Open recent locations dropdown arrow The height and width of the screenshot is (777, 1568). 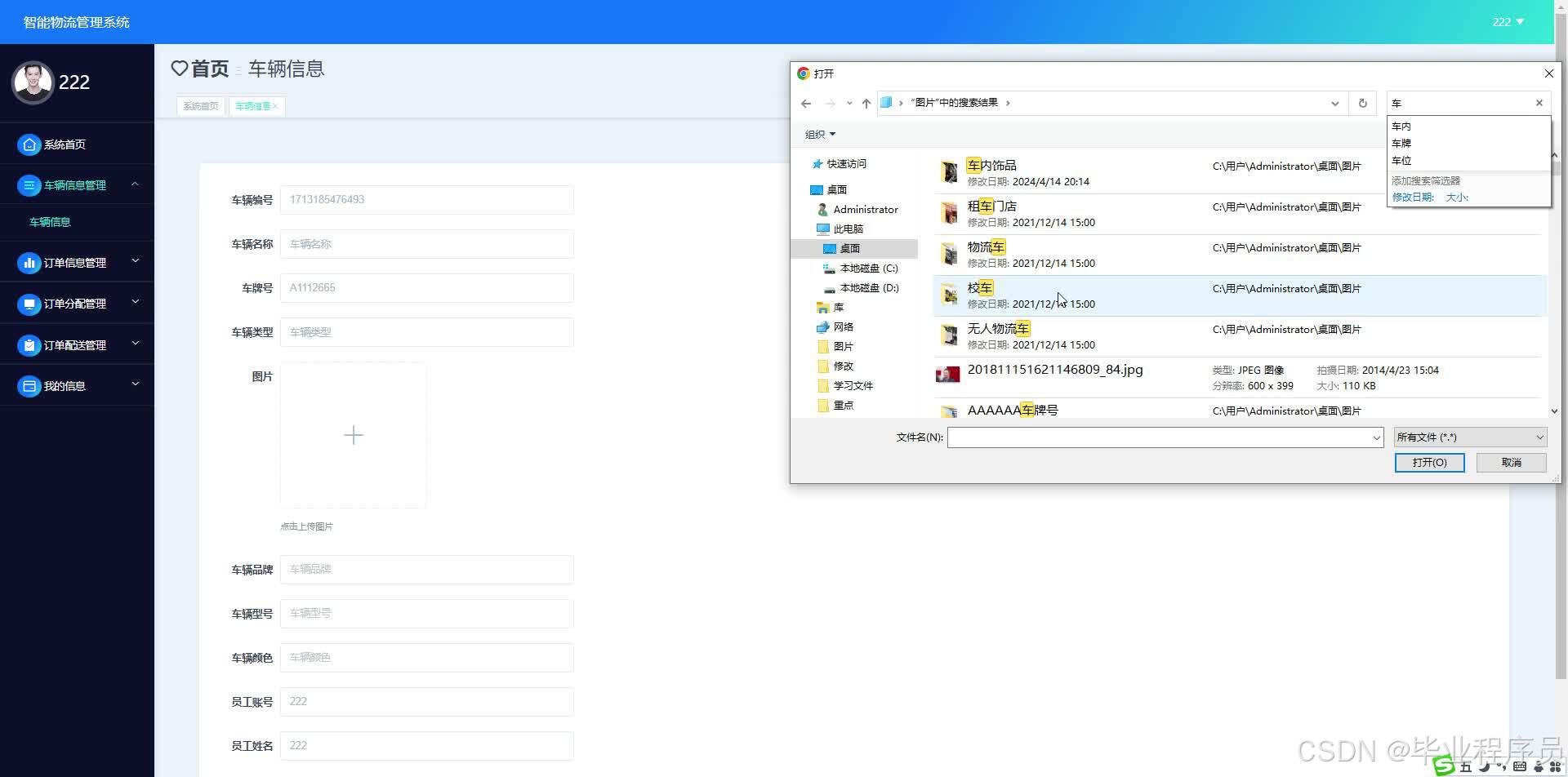pyautogui.click(x=849, y=104)
